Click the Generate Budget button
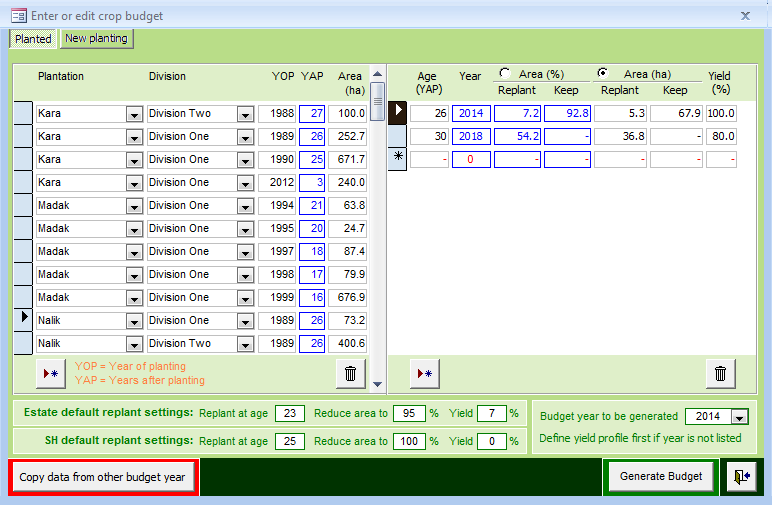This screenshot has height=505, width=772. (x=661, y=476)
